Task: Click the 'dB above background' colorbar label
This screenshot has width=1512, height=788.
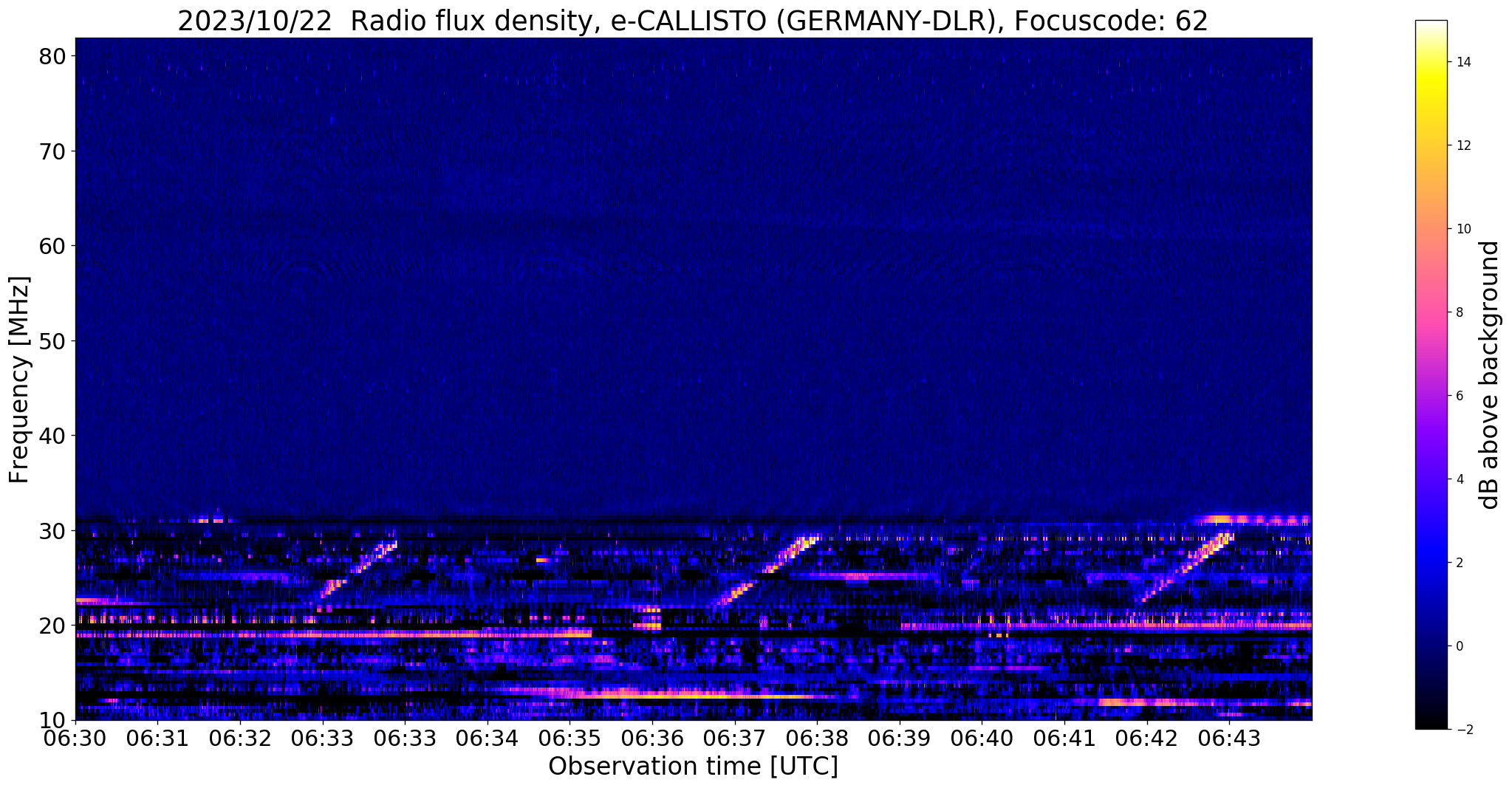Action: [x=1491, y=375]
